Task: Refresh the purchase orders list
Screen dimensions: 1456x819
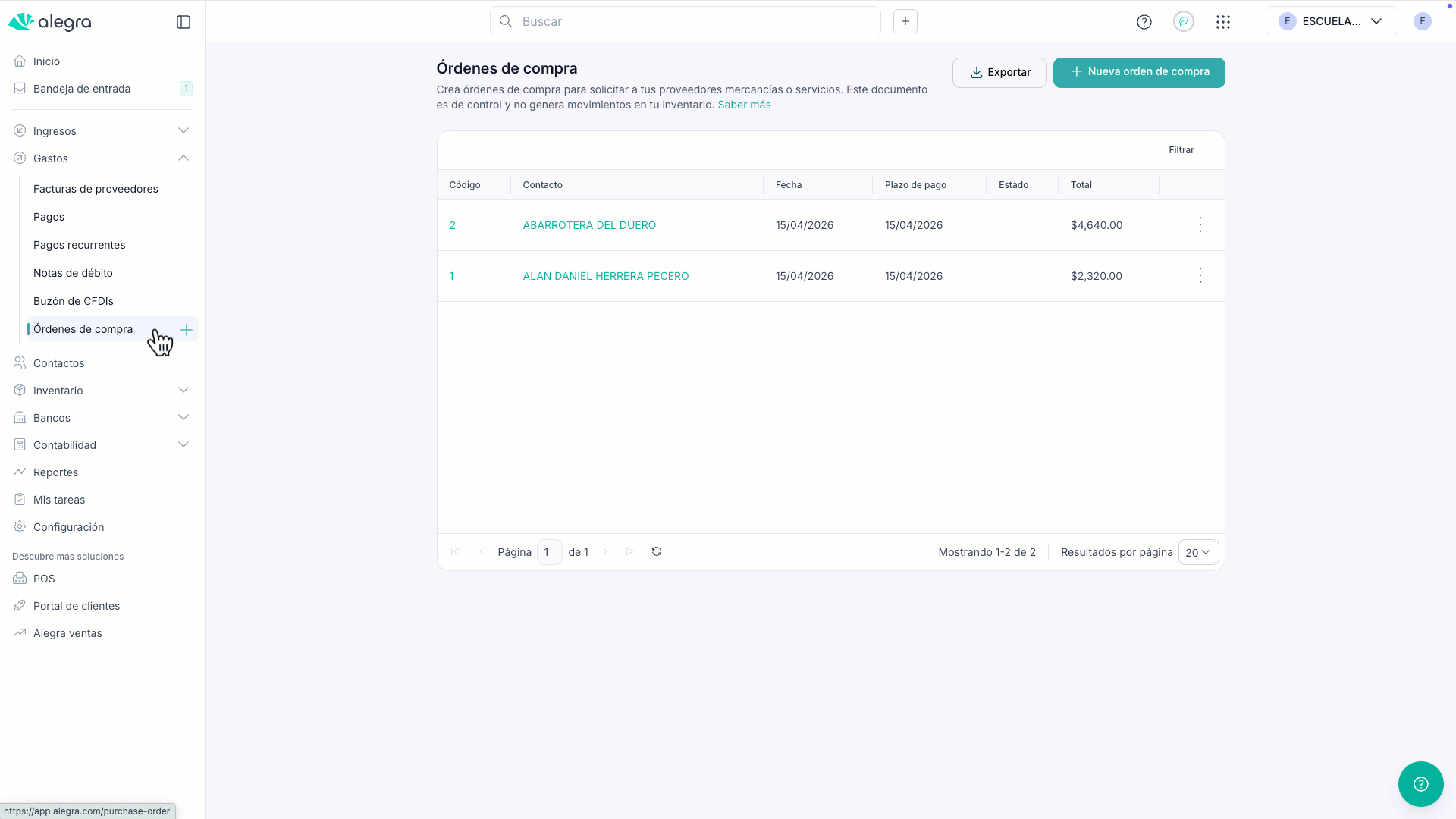Action: [x=657, y=551]
